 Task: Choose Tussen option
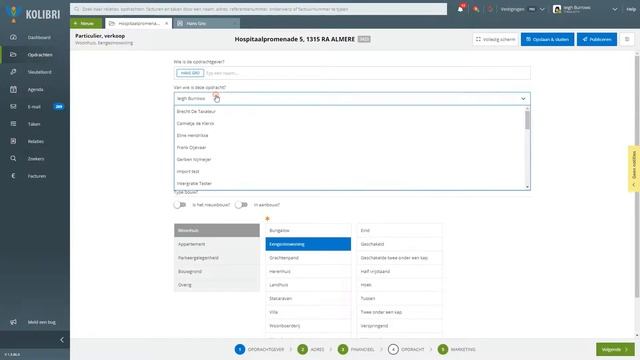400,298
